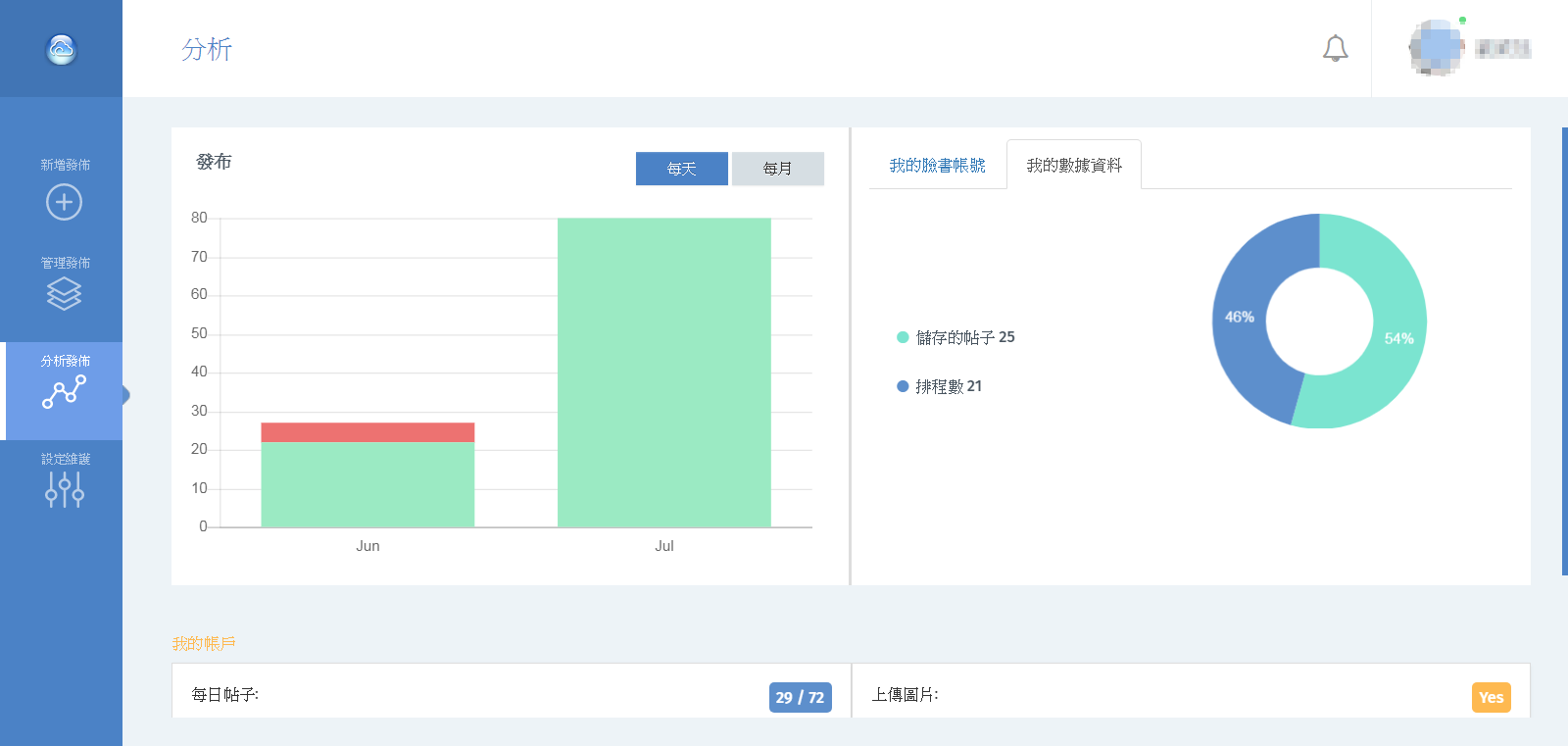Open notifications bell icon

click(1335, 48)
